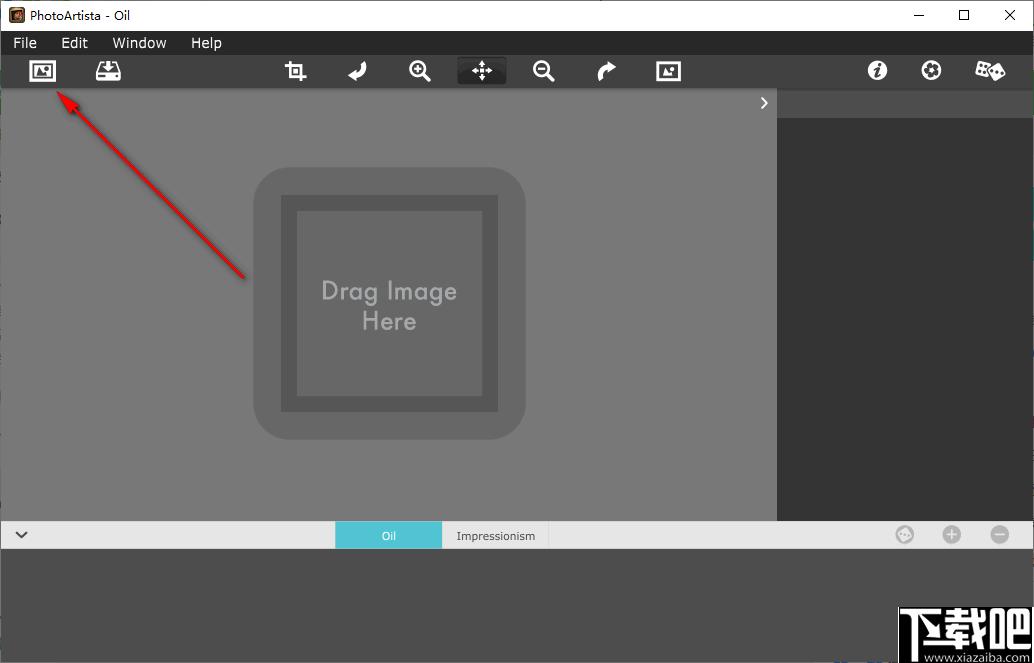Collapse the right side panel chevron
1034x663 pixels.
click(764, 103)
